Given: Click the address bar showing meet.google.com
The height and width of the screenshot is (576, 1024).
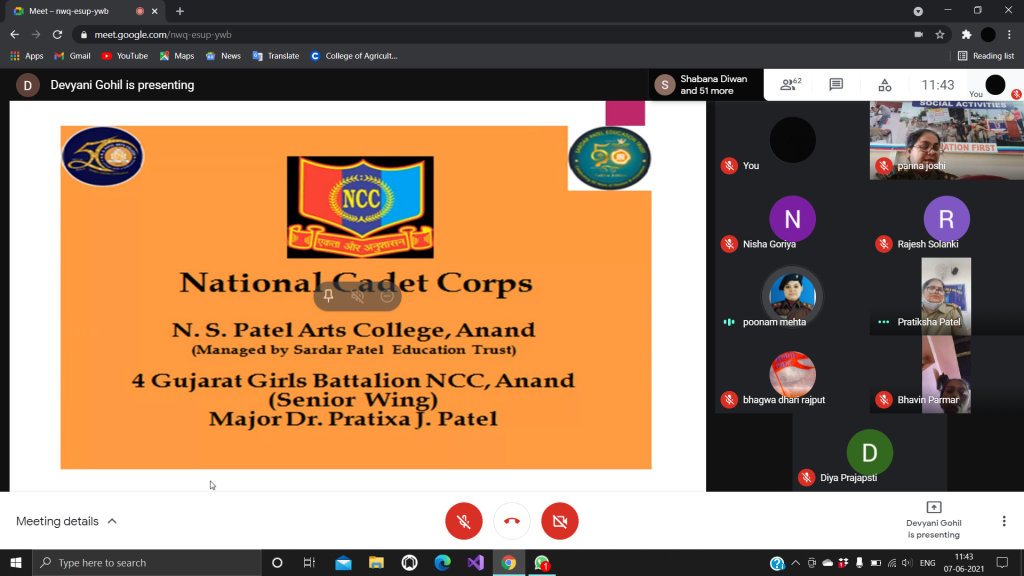Looking at the screenshot, I should [490, 35].
